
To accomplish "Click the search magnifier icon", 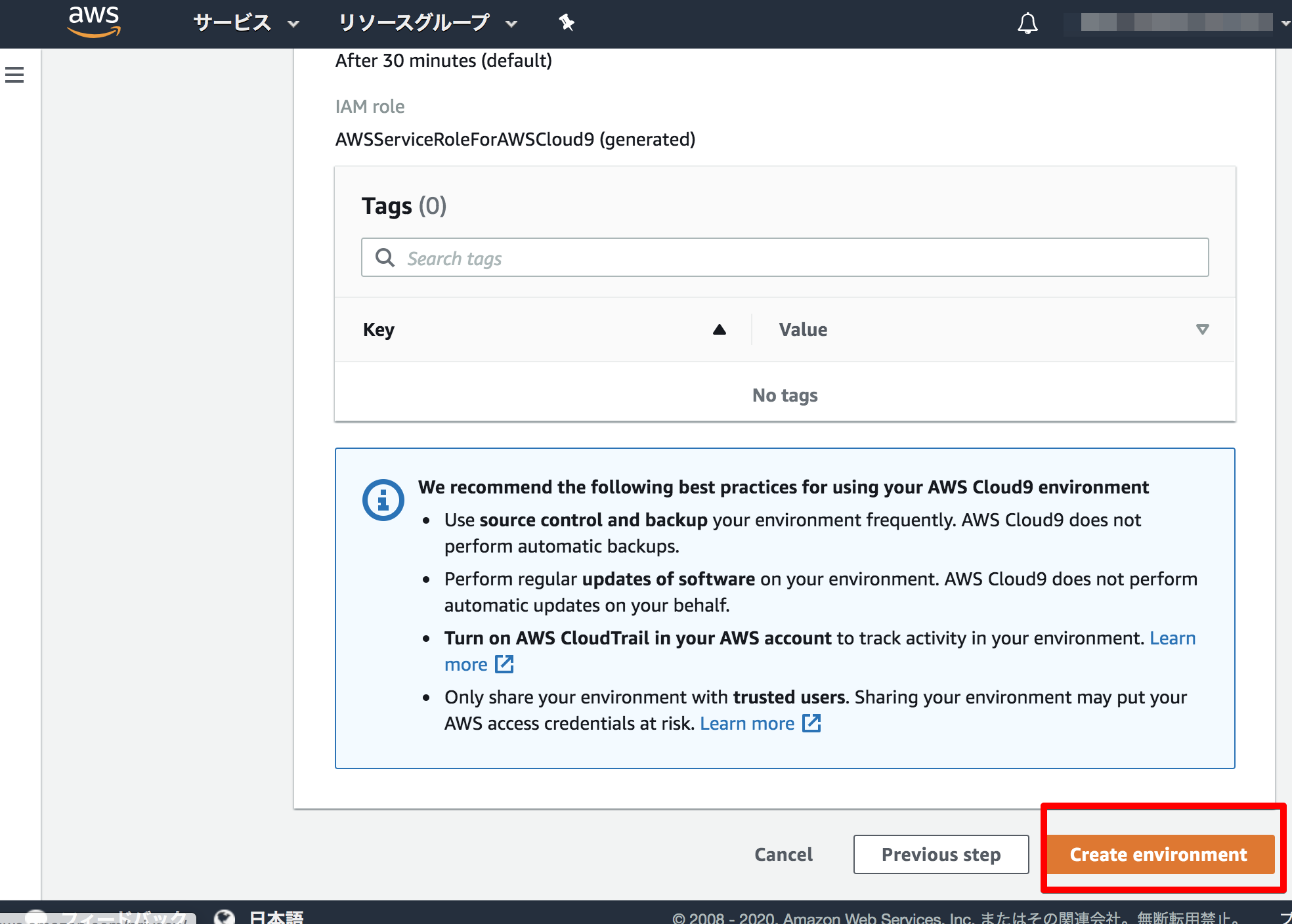I will coord(385,257).
